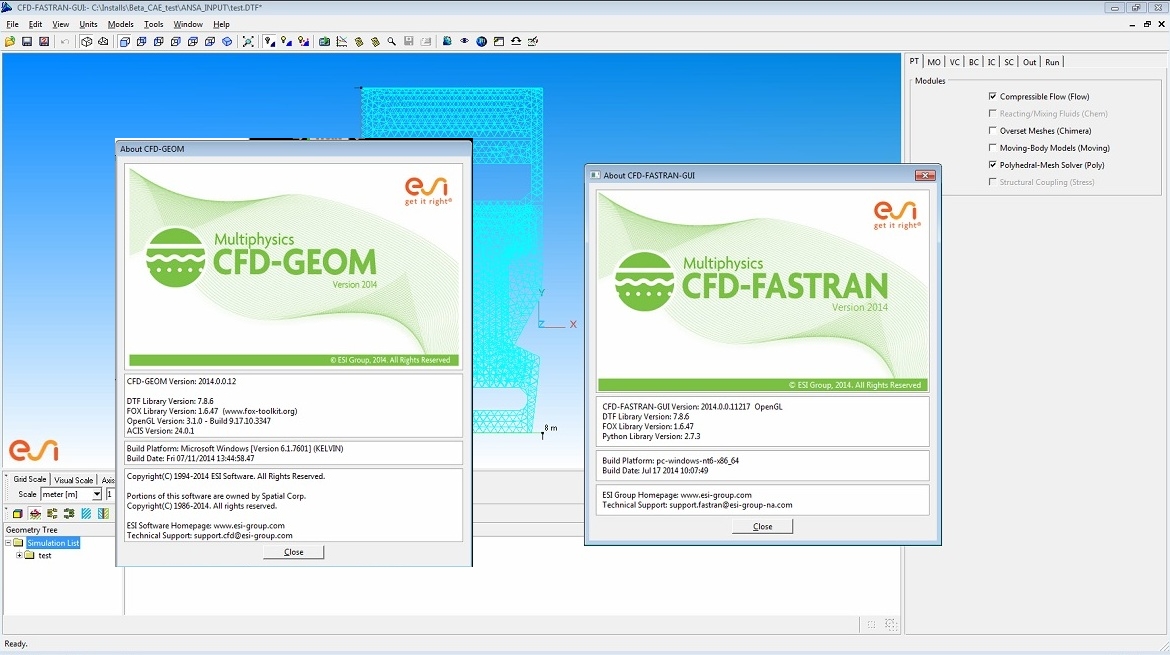Click the save floppy disk toolbar icon

27,42
